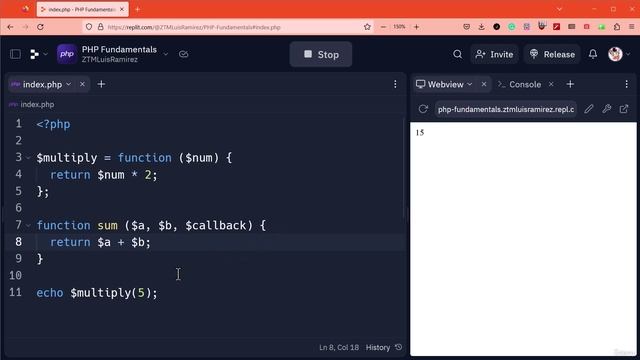The image size is (640, 360).
Task: Collapse the code fold on line 7
Action: 28,225
